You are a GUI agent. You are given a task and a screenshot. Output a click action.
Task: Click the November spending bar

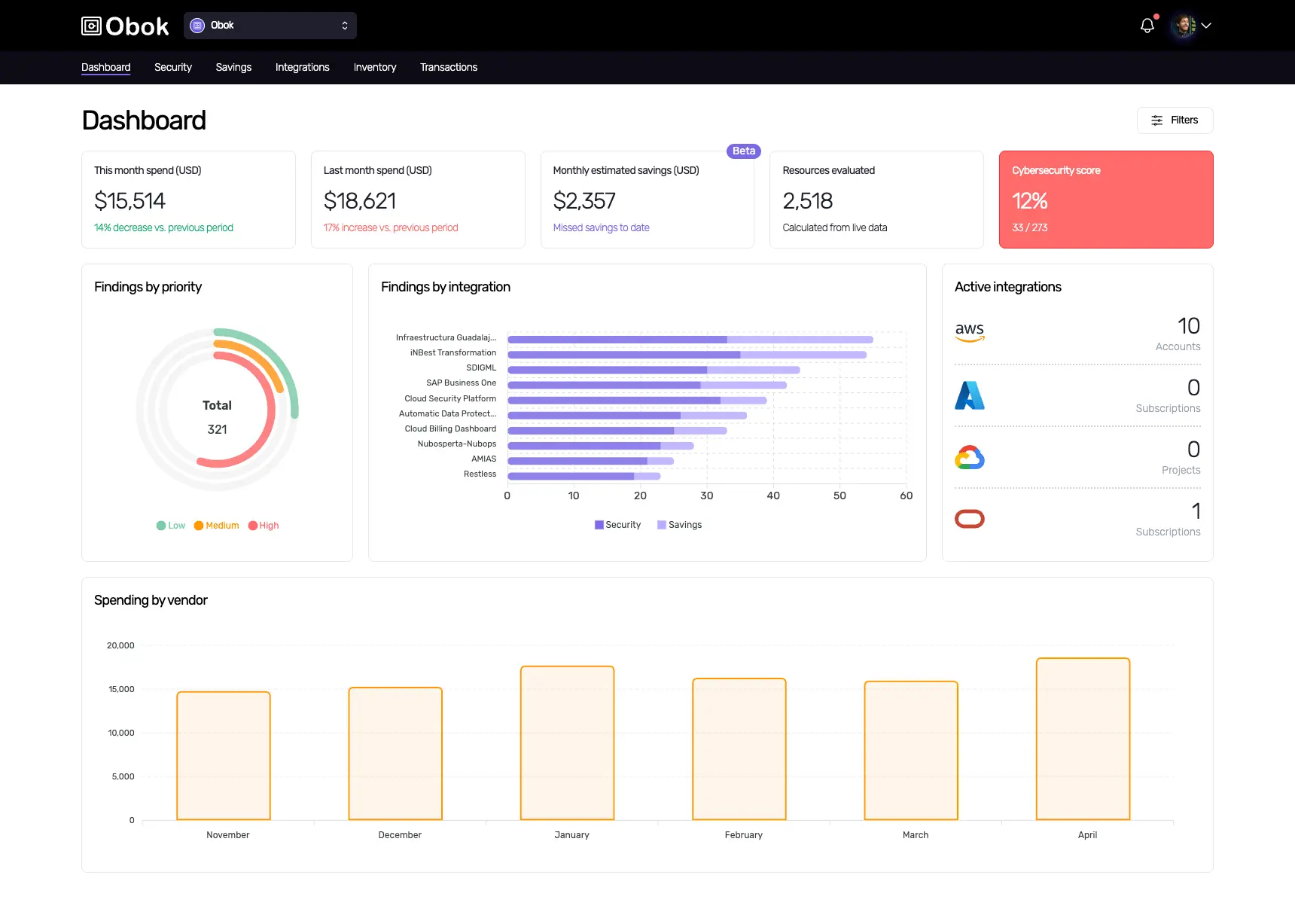click(224, 755)
